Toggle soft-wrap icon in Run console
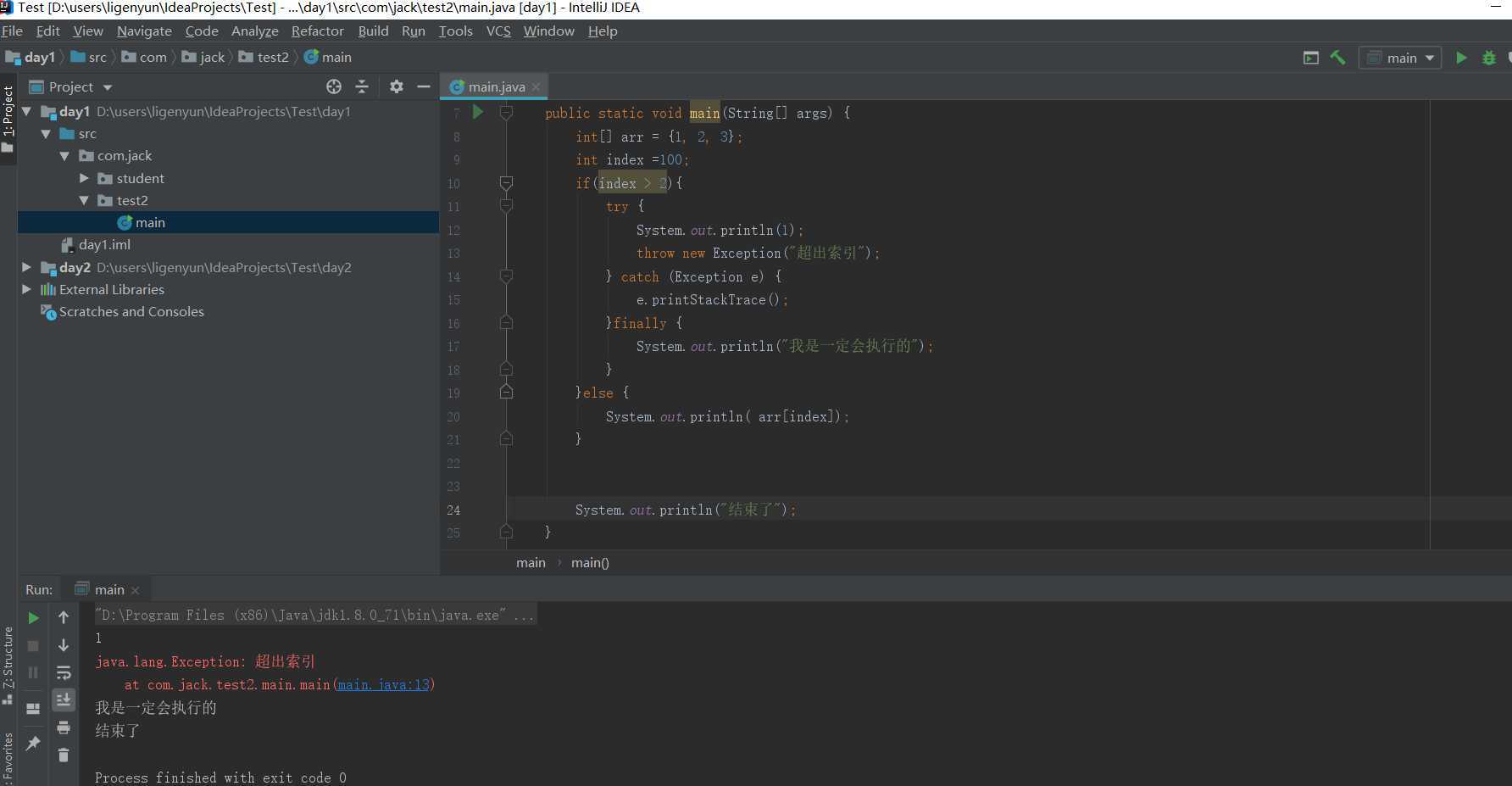The width and height of the screenshot is (1512, 786). [x=64, y=673]
